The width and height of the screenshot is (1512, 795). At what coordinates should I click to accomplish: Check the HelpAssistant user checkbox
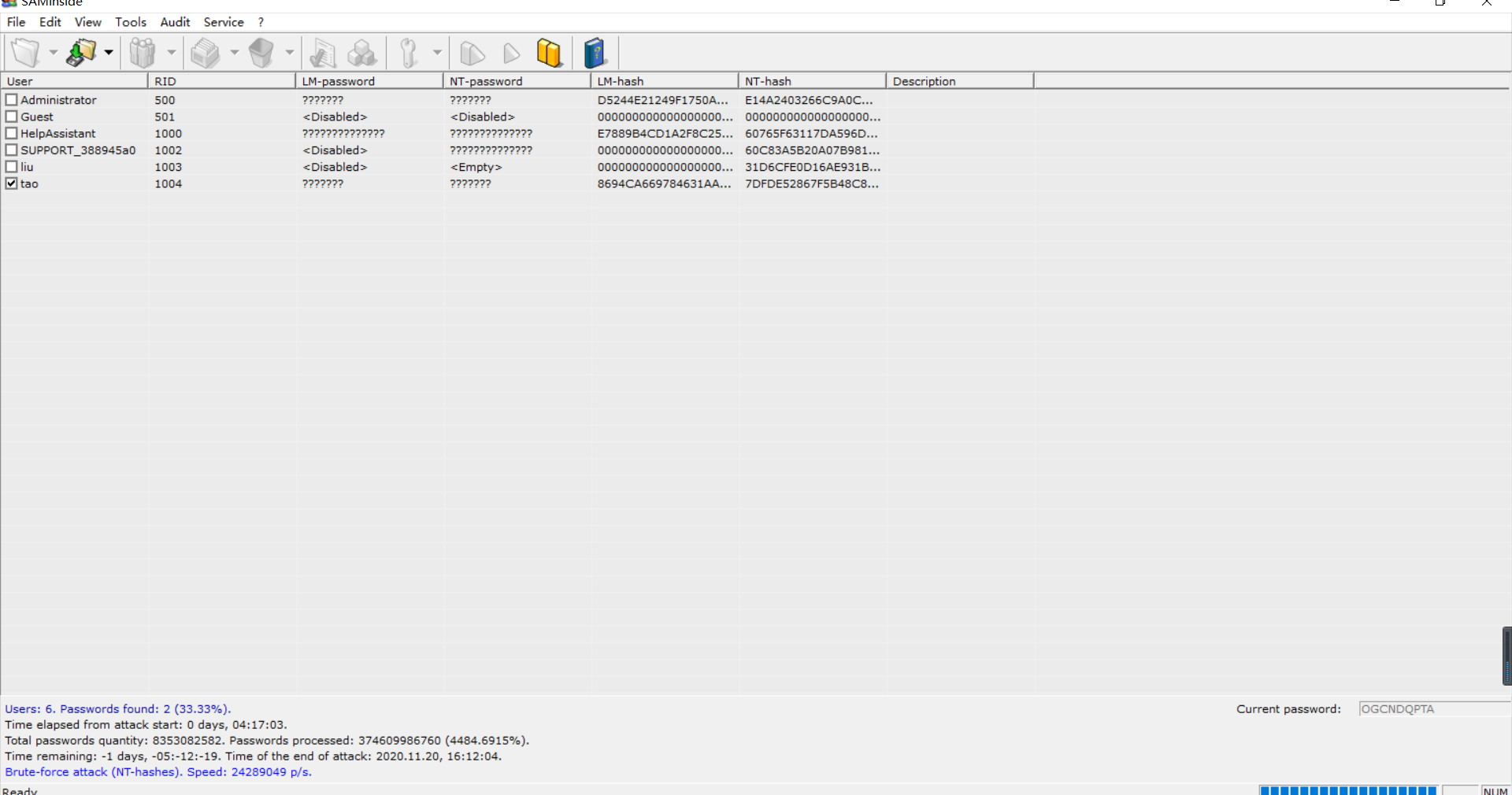click(x=12, y=133)
